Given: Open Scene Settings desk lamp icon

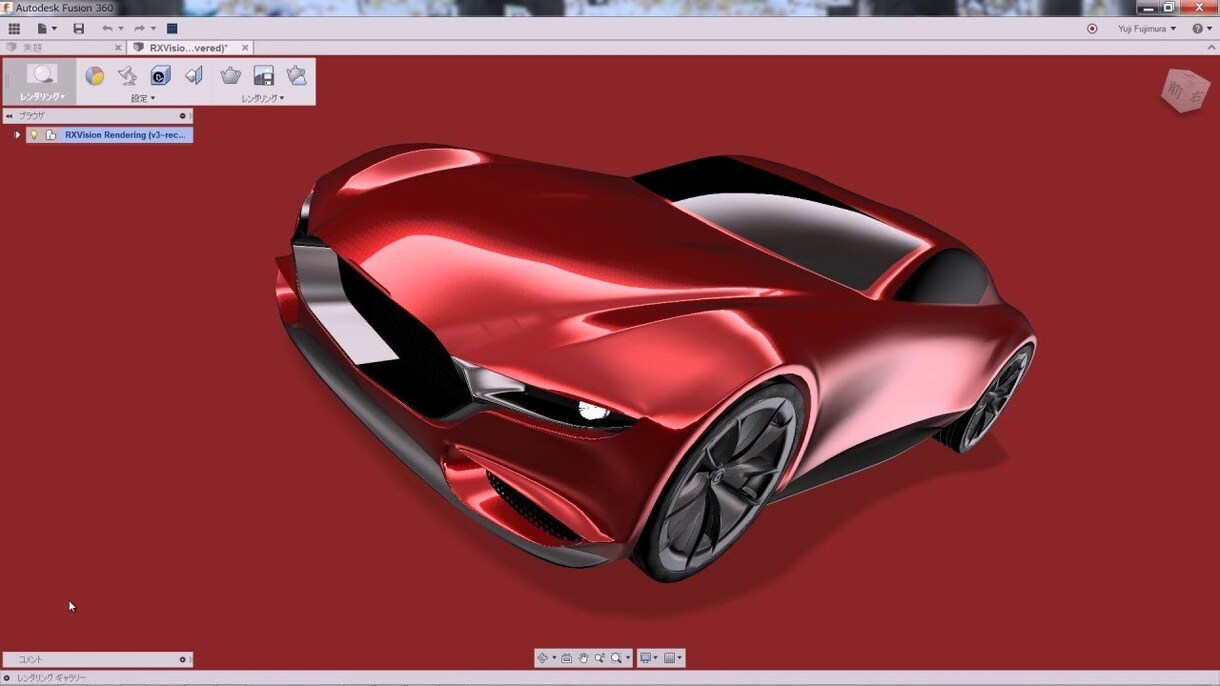Looking at the screenshot, I should click(x=127, y=76).
